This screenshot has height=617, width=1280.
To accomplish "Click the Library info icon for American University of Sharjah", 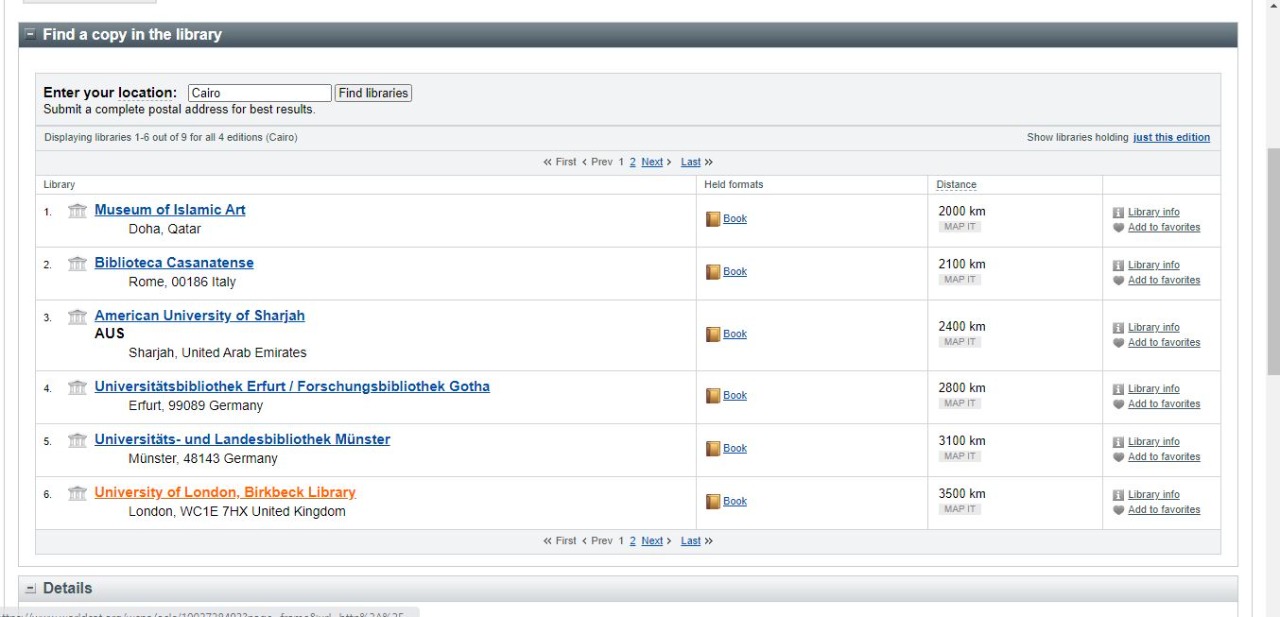I will click(1119, 328).
